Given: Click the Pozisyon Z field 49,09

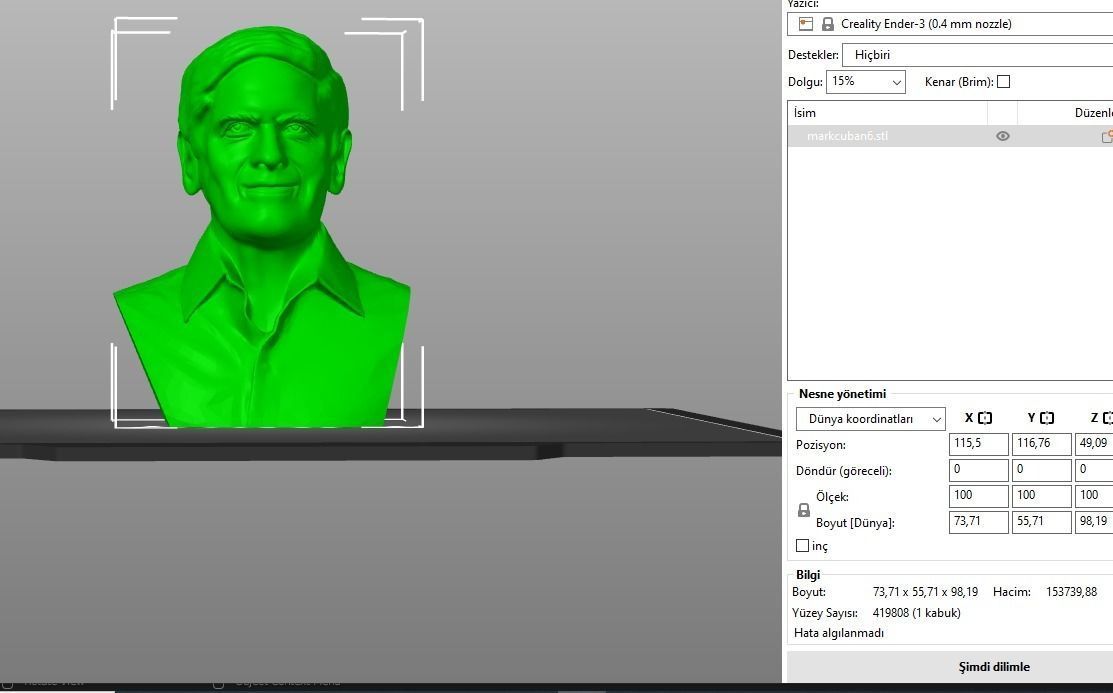Looking at the screenshot, I should coord(1094,444).
